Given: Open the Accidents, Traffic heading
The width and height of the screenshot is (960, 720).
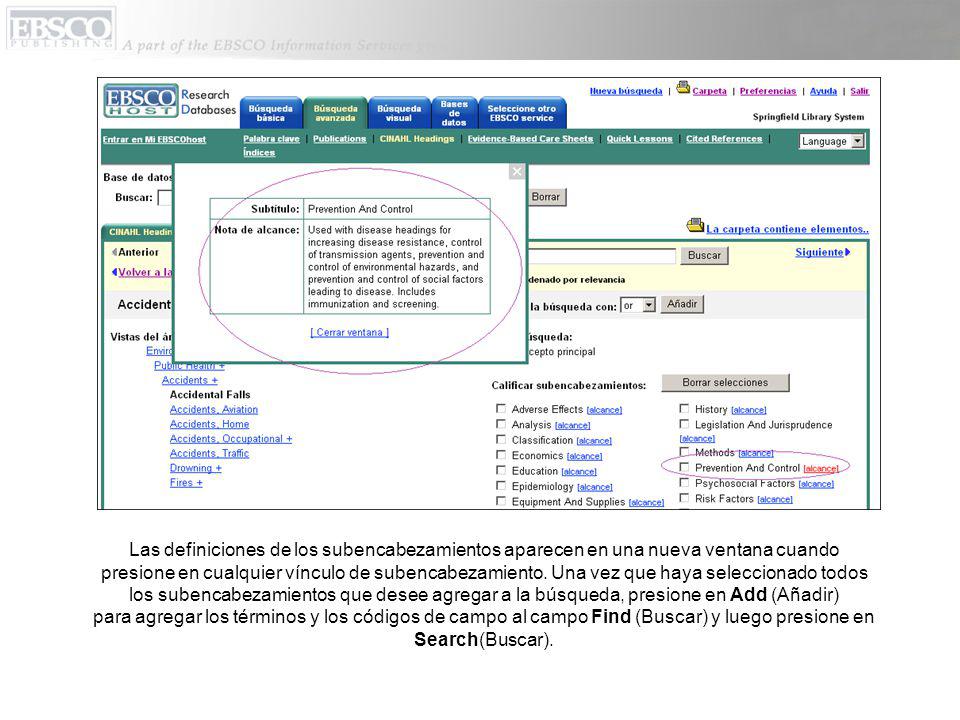Looking at the screenshot, I should pos(209,454).
